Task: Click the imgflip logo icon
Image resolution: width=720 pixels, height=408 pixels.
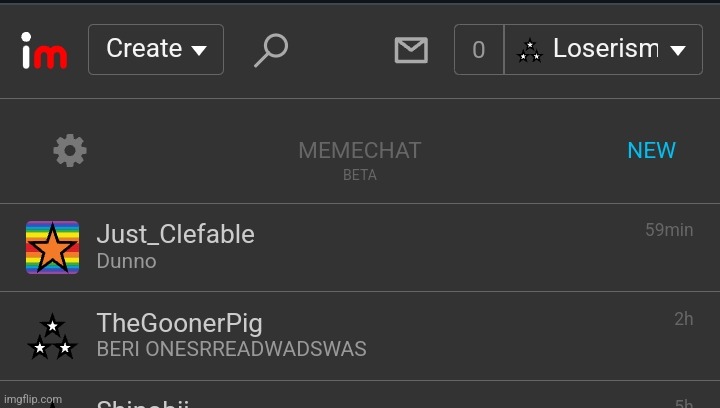Action: [44, 50]
